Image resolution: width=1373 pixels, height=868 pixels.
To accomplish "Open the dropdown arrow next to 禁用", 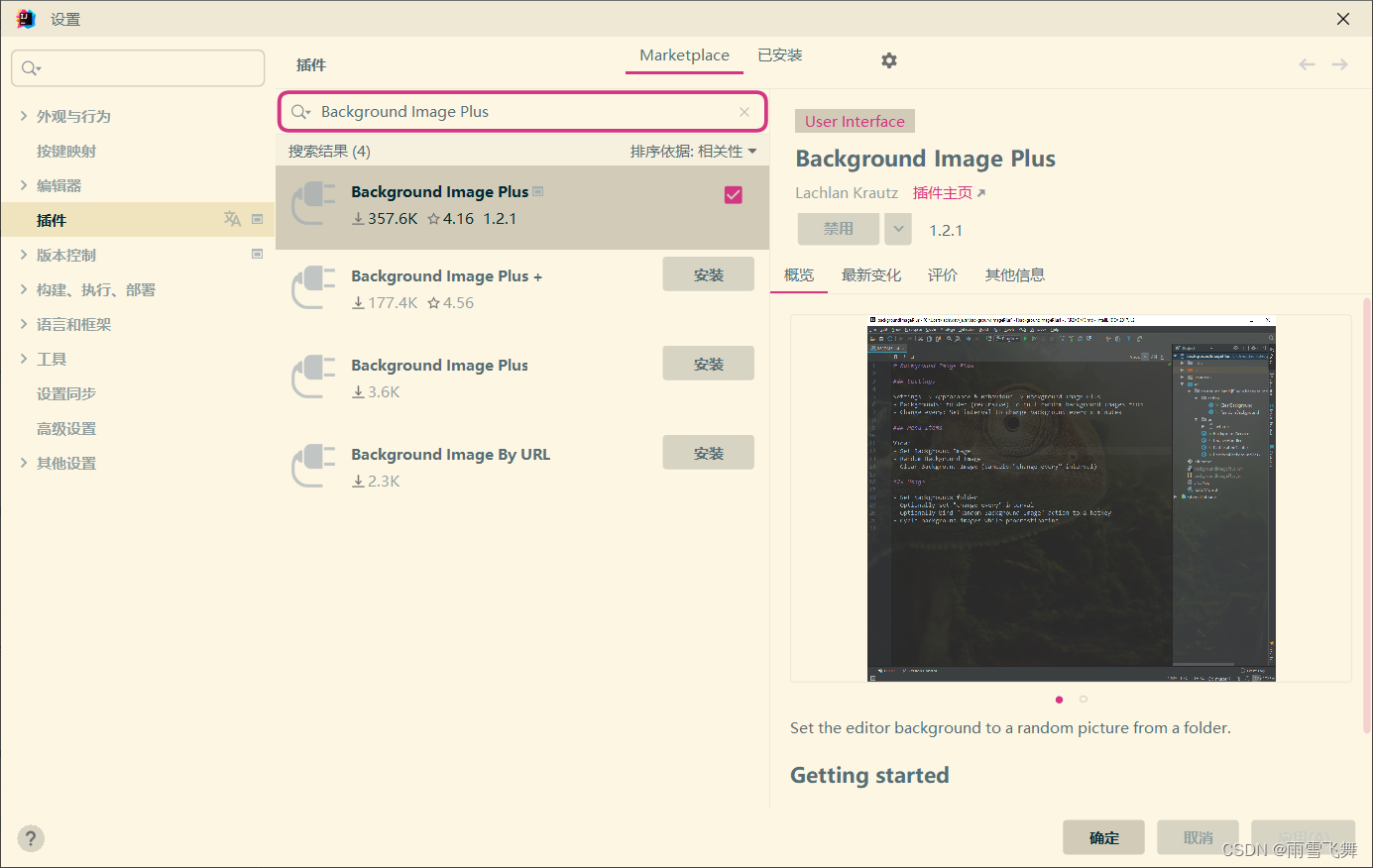I will tap(898, 229).
